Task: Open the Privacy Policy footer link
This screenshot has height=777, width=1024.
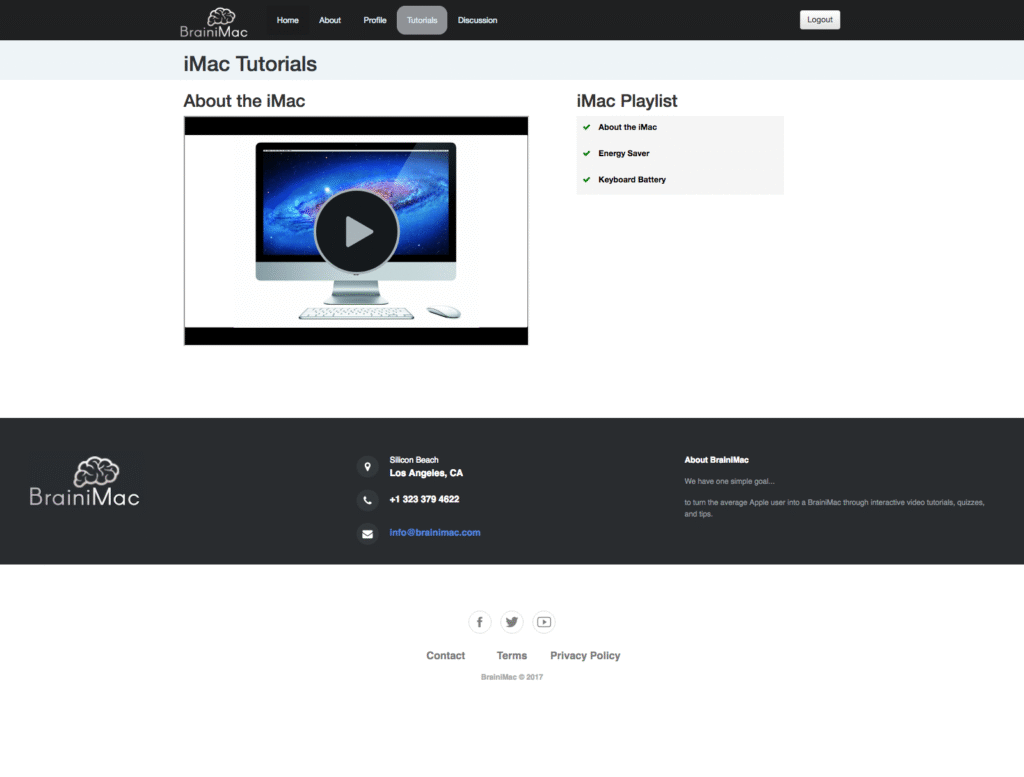Action: pyautogui.click(x=585, y=656)
